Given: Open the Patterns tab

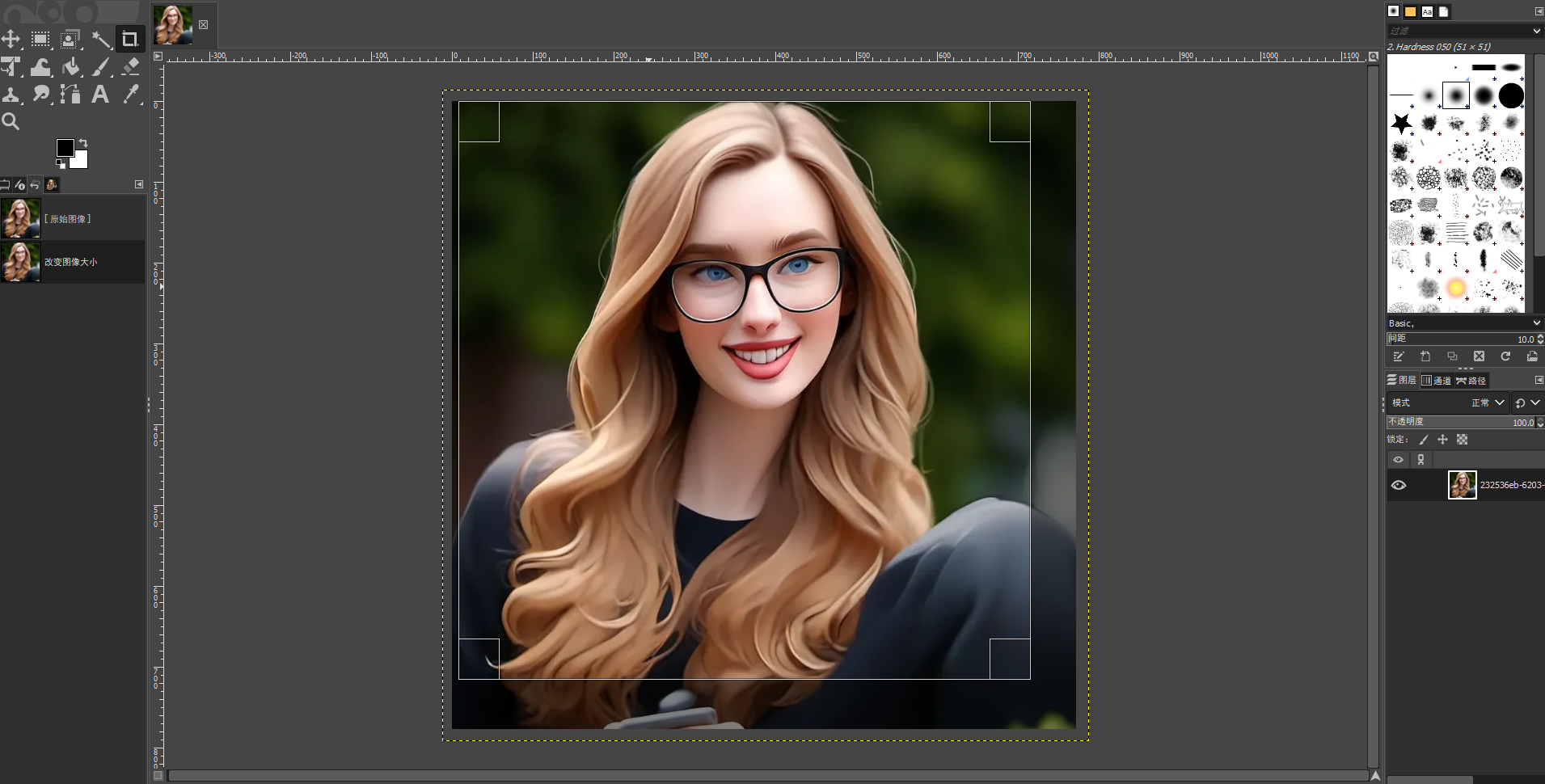Looking at the screenshot, I should [1410, 11].
